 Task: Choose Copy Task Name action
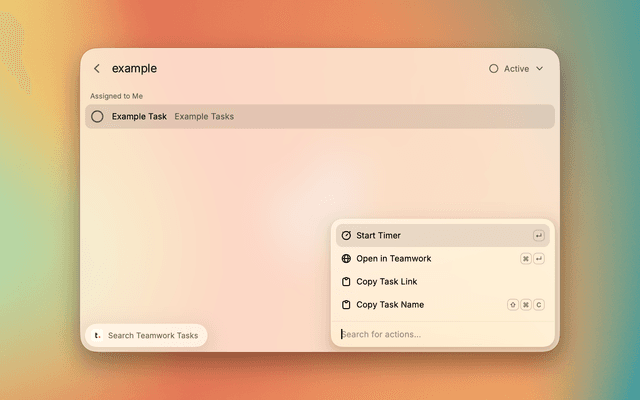[443, 304]
